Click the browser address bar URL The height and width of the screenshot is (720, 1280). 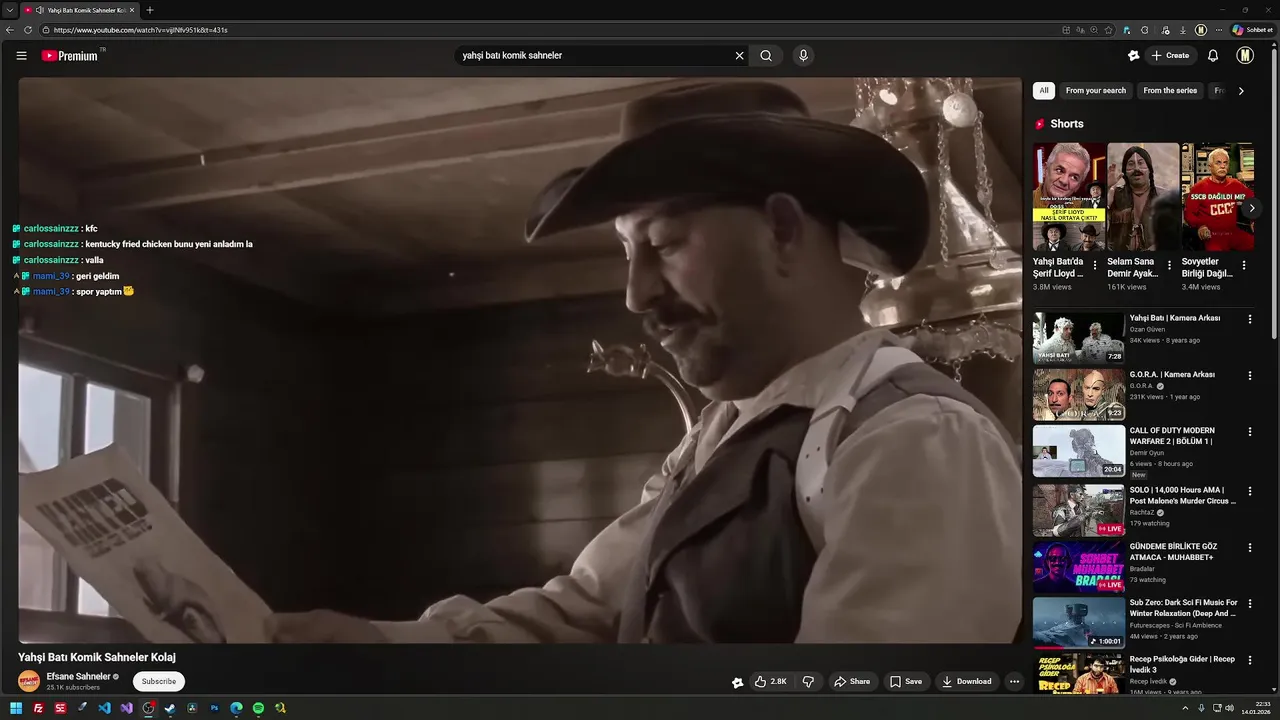[x=141, y=30]
